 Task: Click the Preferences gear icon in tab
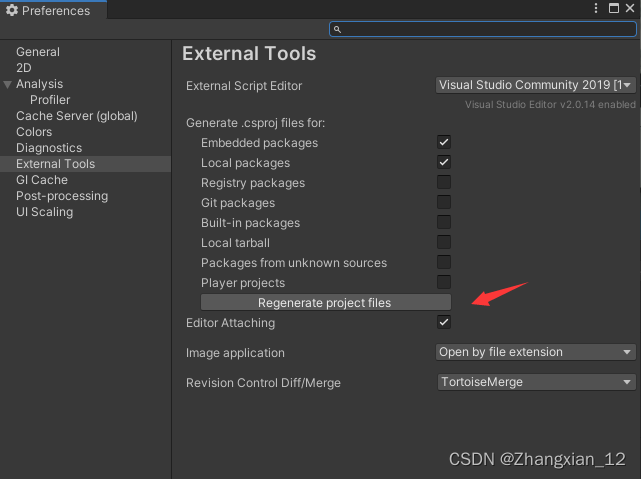pos(12,10)
